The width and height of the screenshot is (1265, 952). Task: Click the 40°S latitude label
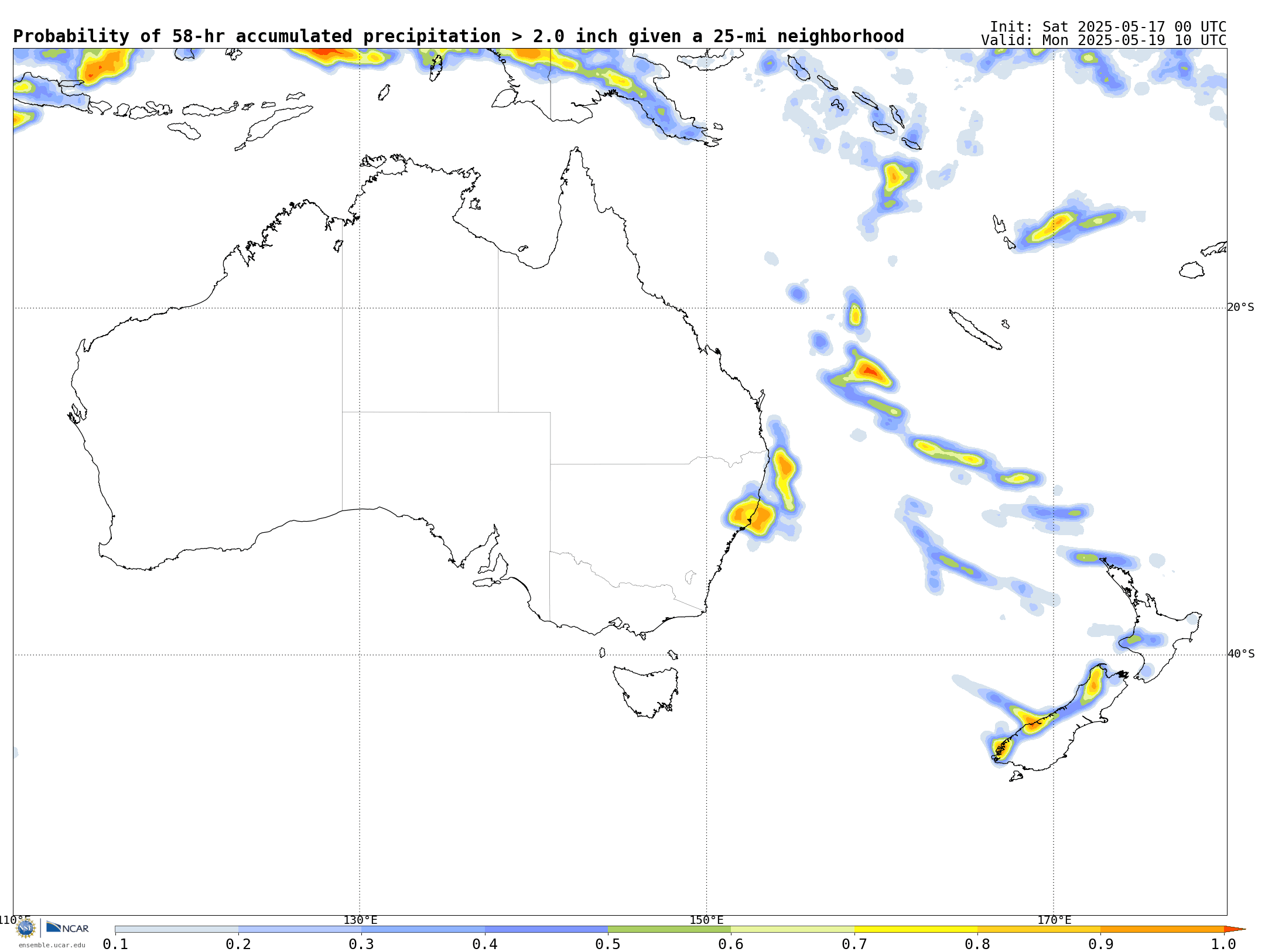tap(1241, 654)
